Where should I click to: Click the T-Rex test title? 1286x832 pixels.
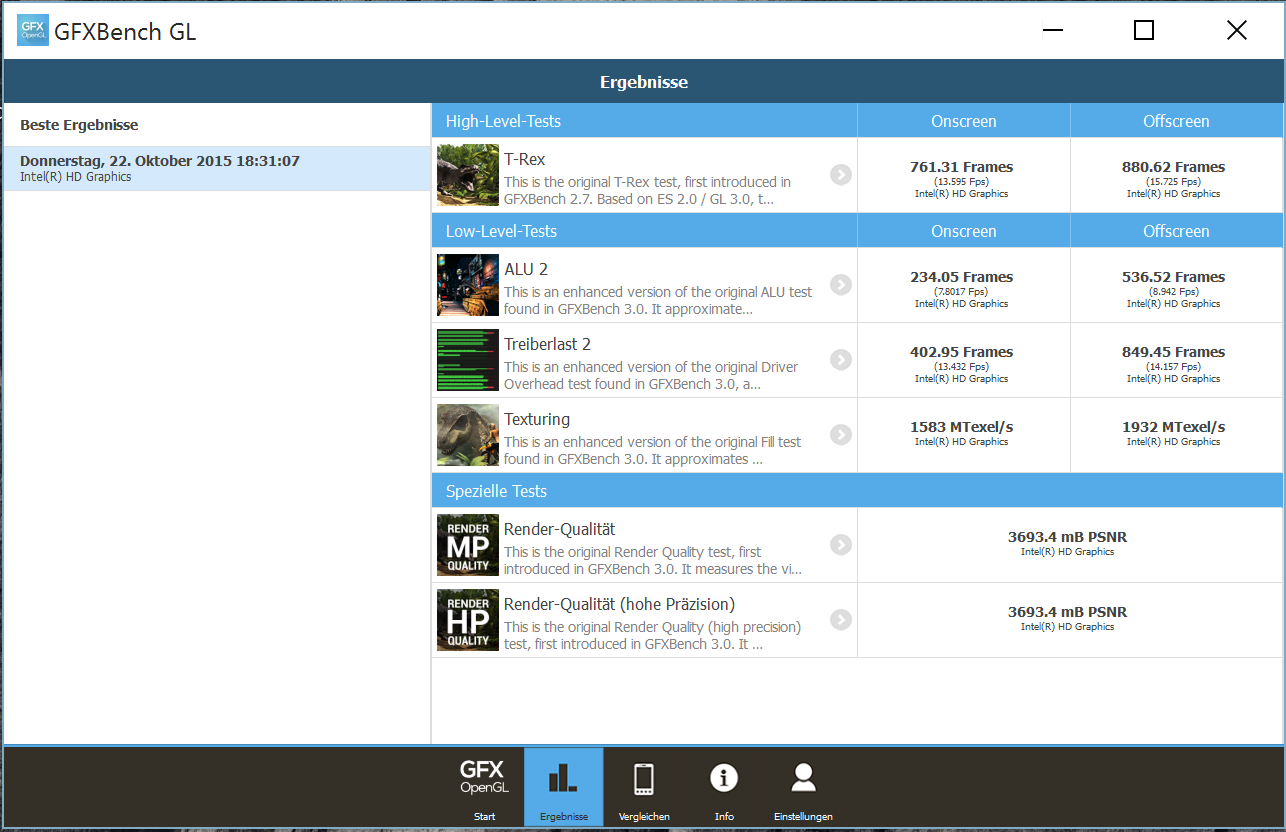(525, 159)
